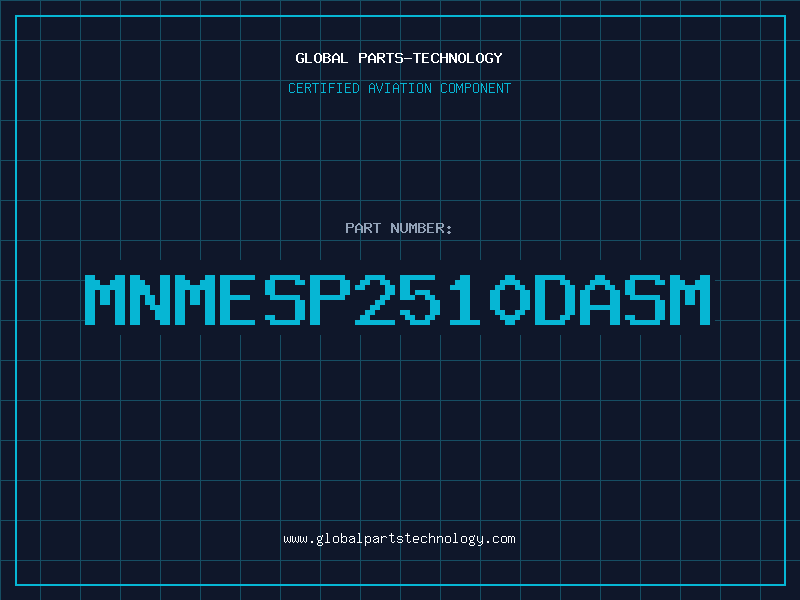This screenshot has width=800, height=600.
Task: Open the www.globalpartstechnology.com link
Action: [399, 539]
